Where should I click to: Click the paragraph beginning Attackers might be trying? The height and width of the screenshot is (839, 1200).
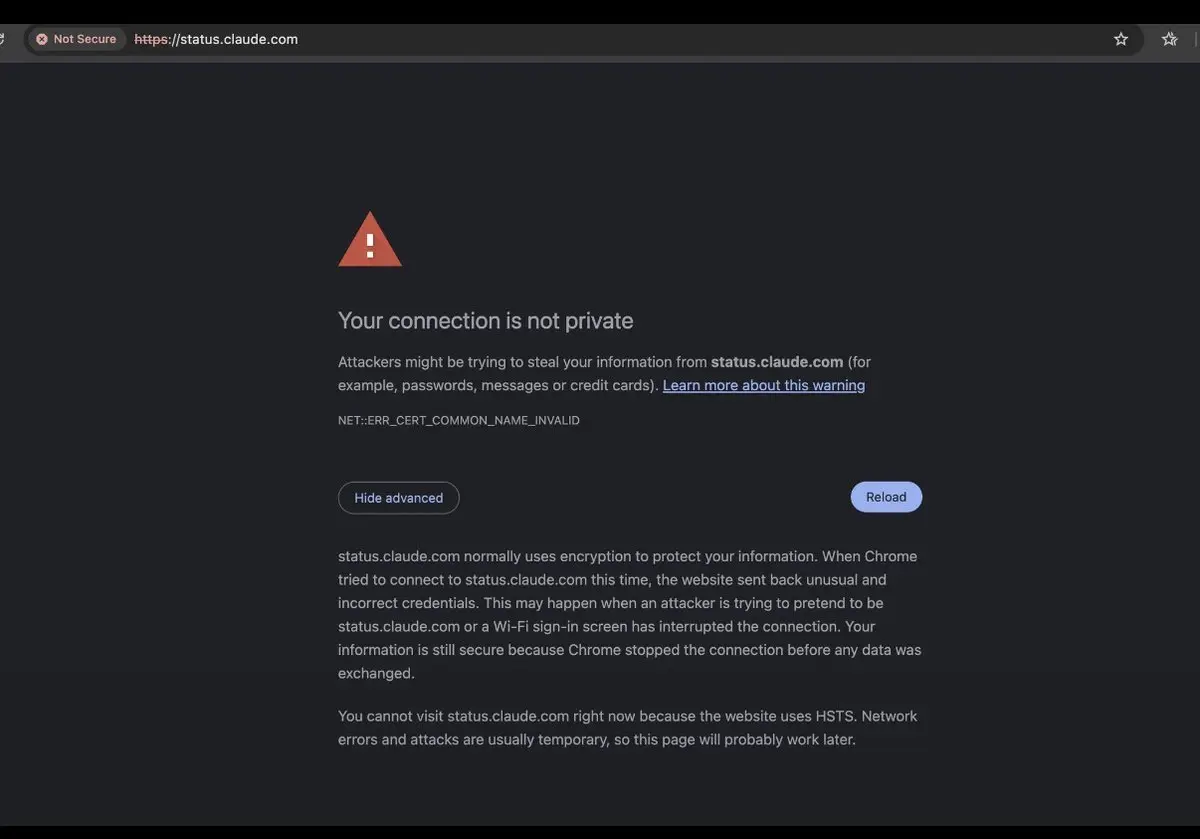pyautogui.click(x=604, y=373)
